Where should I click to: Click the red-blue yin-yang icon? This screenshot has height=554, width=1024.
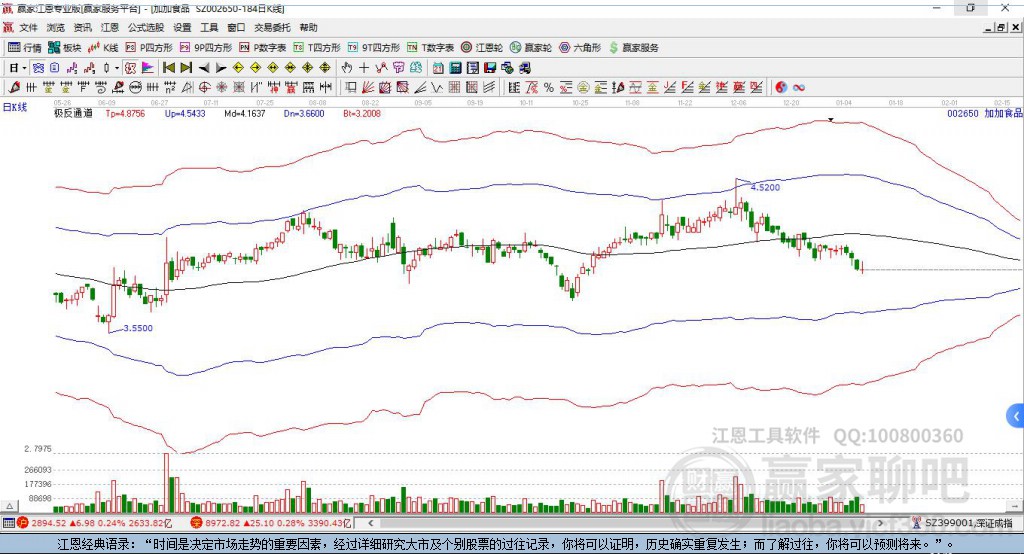click(x=781, y=88)
